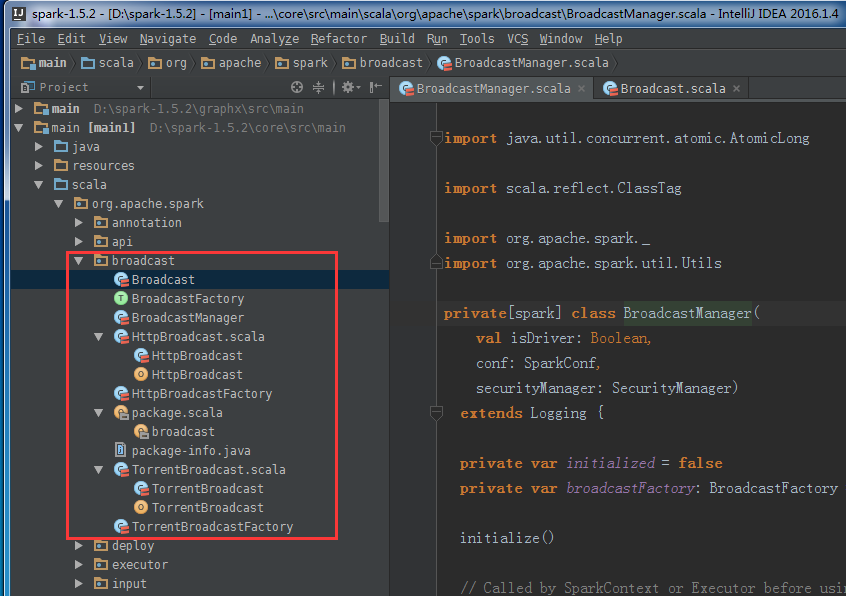
Task: Close the BroadcastManager.scala tab
Action: pyautogui.click(x=581, y=88)
